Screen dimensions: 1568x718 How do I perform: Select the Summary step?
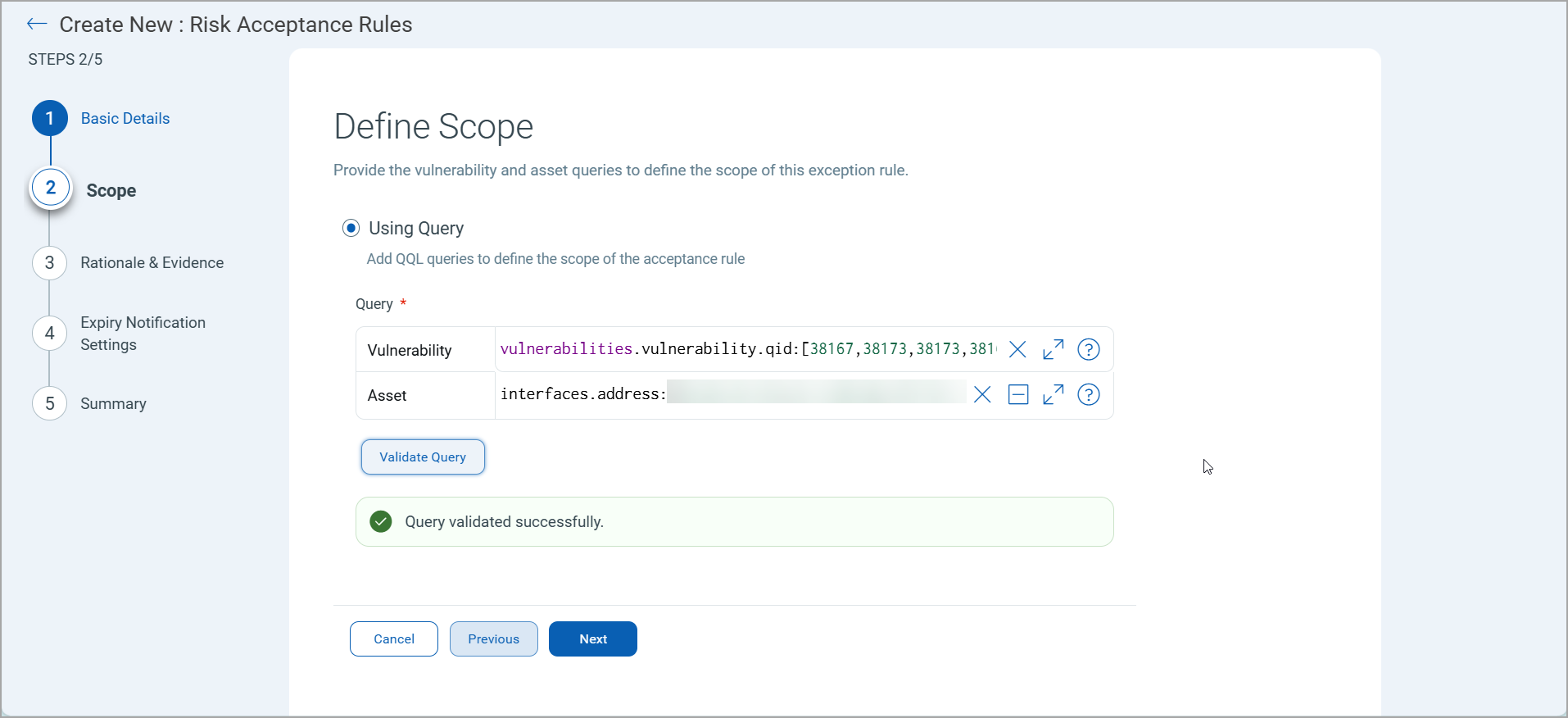coord(113,404)
